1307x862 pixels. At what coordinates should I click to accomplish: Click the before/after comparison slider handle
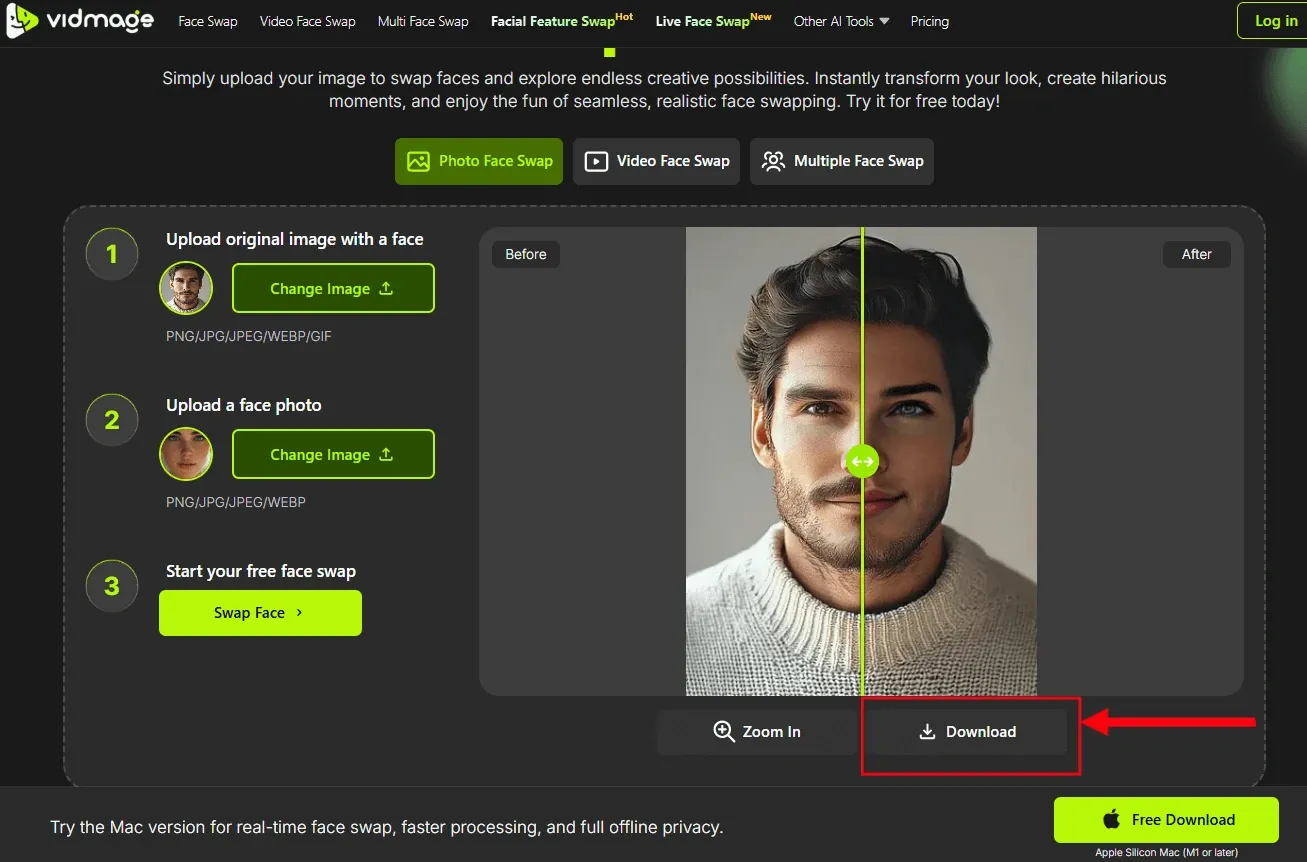point(861,462)
